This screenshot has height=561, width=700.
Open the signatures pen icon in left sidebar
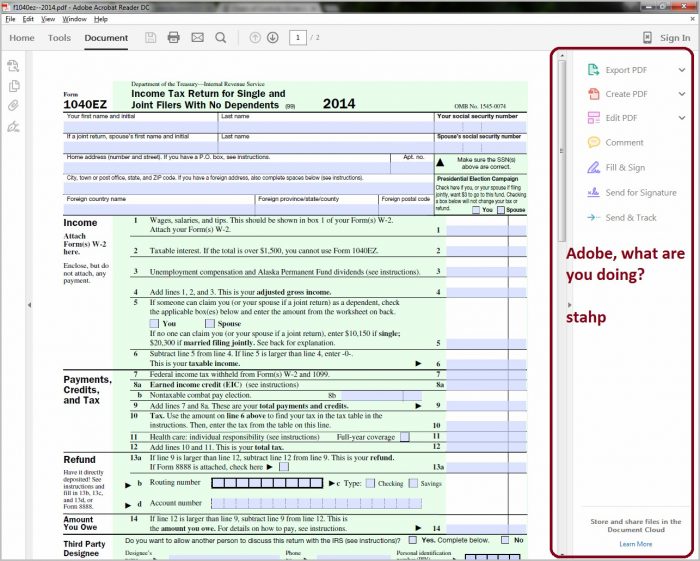[x=13, y=127]
